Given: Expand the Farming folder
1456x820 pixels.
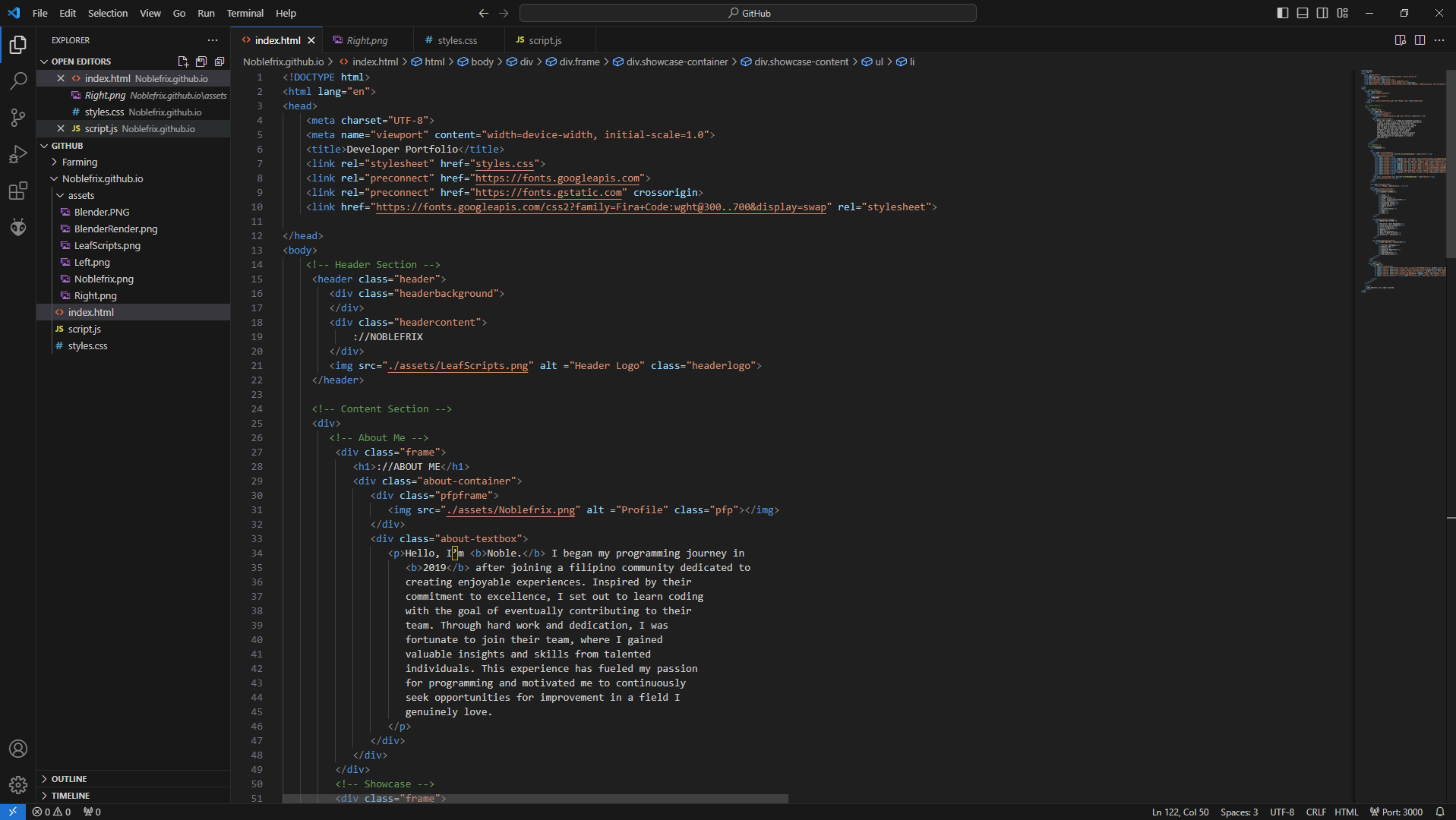Looking at the screenshot, I should coord(79,162).
